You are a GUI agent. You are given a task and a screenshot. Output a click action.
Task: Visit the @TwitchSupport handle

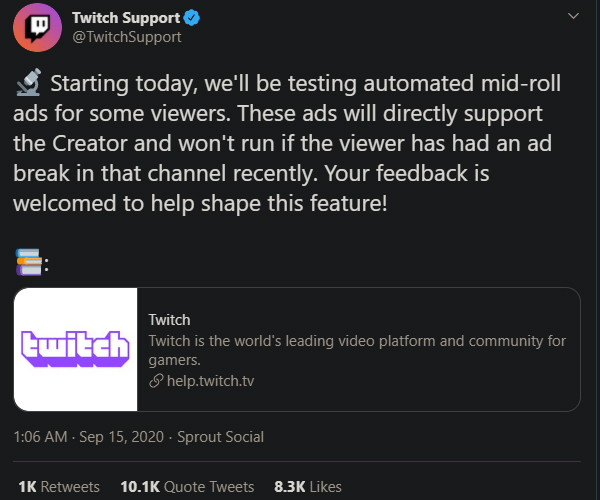(x=127, y=37)
